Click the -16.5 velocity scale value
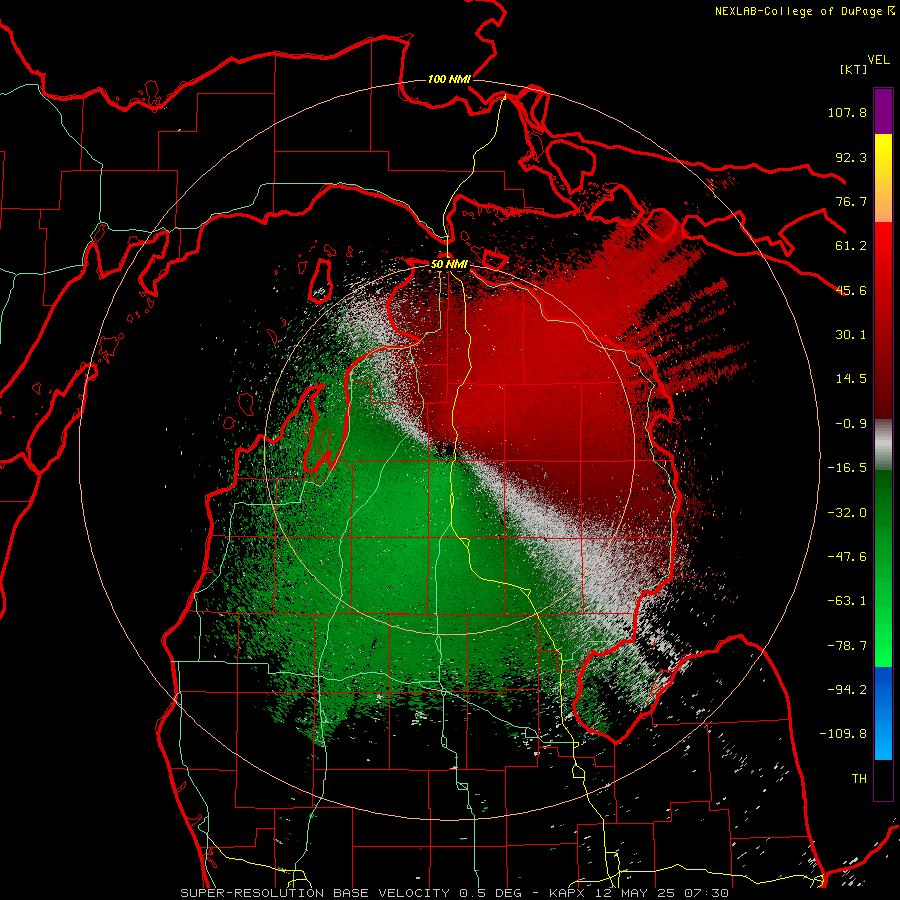The image size is (900, 900). [x=847, y=468]
